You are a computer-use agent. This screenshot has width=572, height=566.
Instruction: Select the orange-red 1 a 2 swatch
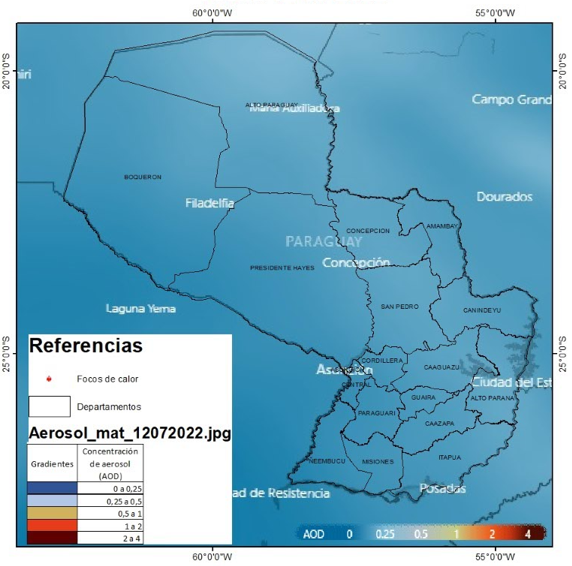pyautogui.click(x=52, y=526)
